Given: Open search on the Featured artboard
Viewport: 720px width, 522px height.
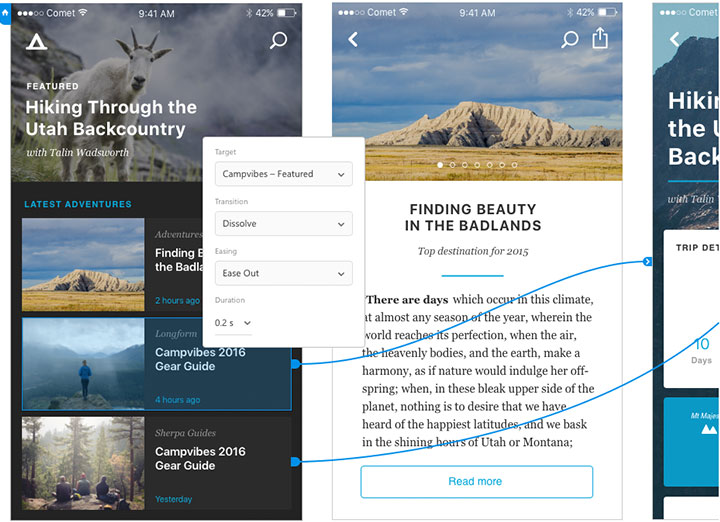Looking at the screenshot, I should 278,40.
